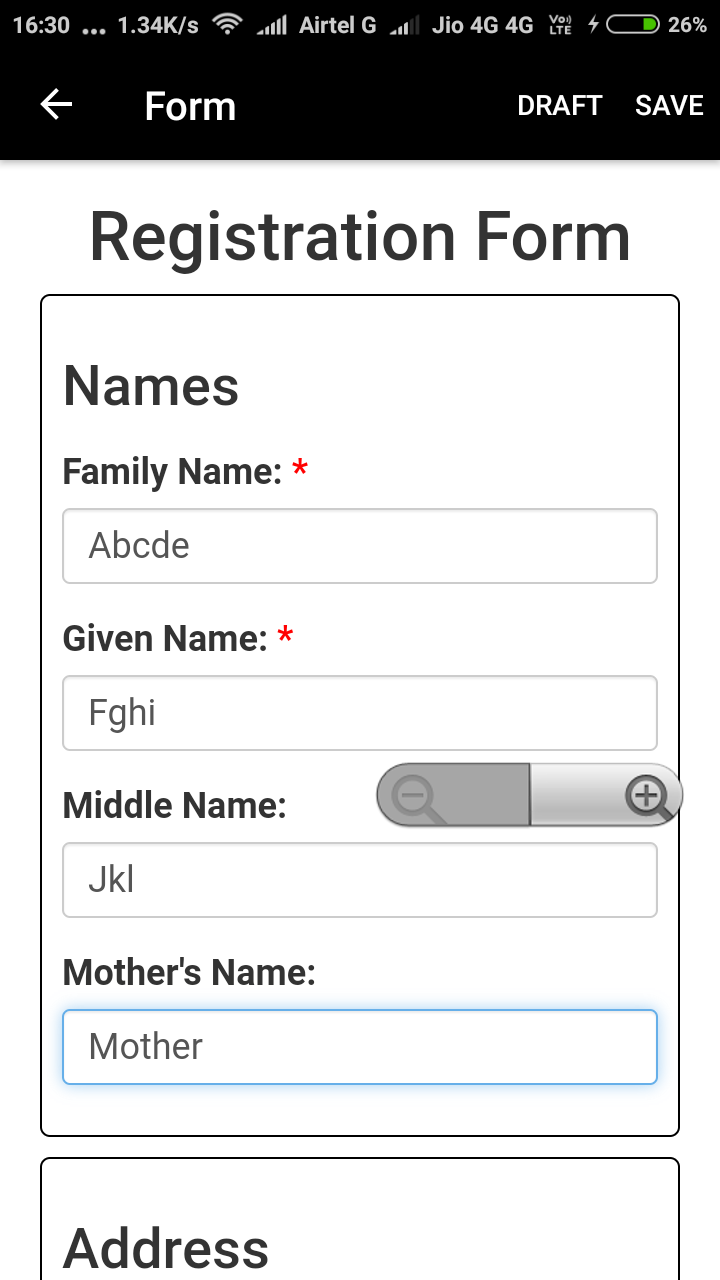Image resolution: width=720 pixels, height=1280 pixels.
Task: Tap the Form title in header
Action: pyautogui.click(x=190, y=106)
